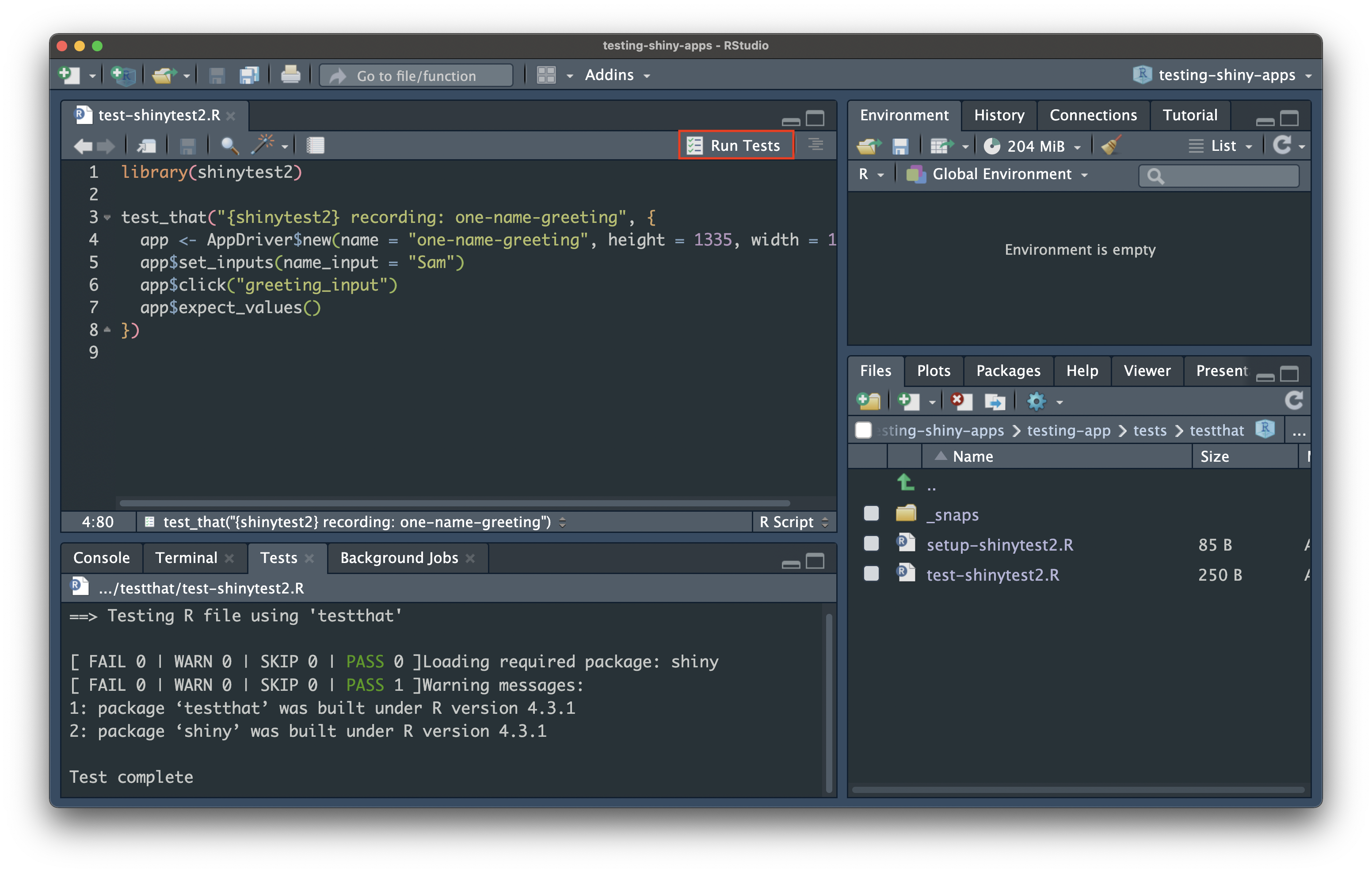Open the R Script file type selector
Image resolution: width=1372 pixels, height=873 pixels.
793,522
